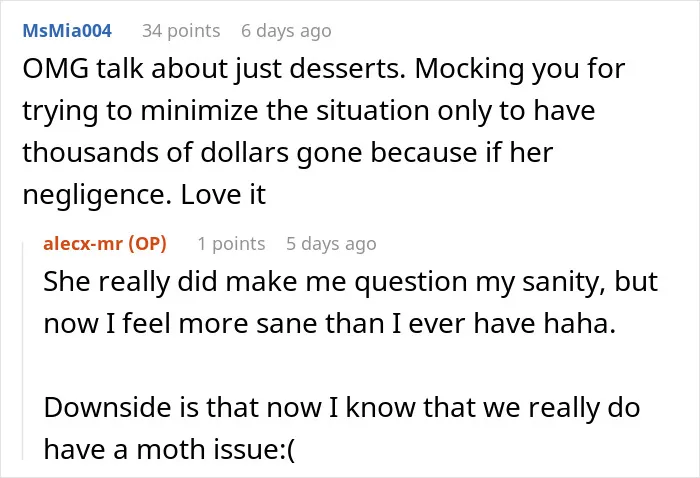Click the "OMG talk about just desserts" sentence
The width and height of the screenshot is (700, 478).
(x=214, y=69)
